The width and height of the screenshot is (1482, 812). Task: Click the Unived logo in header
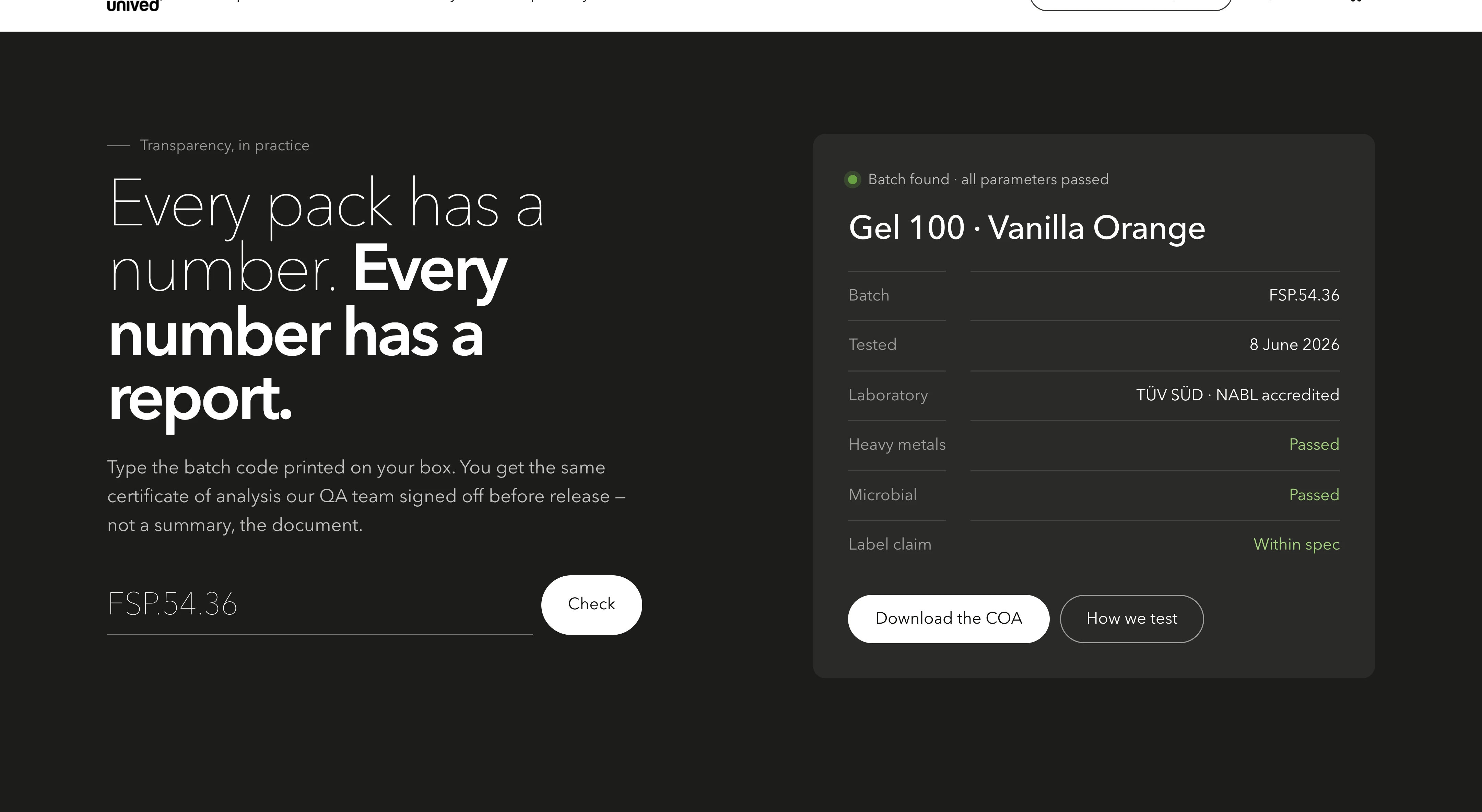click(133, 6)
